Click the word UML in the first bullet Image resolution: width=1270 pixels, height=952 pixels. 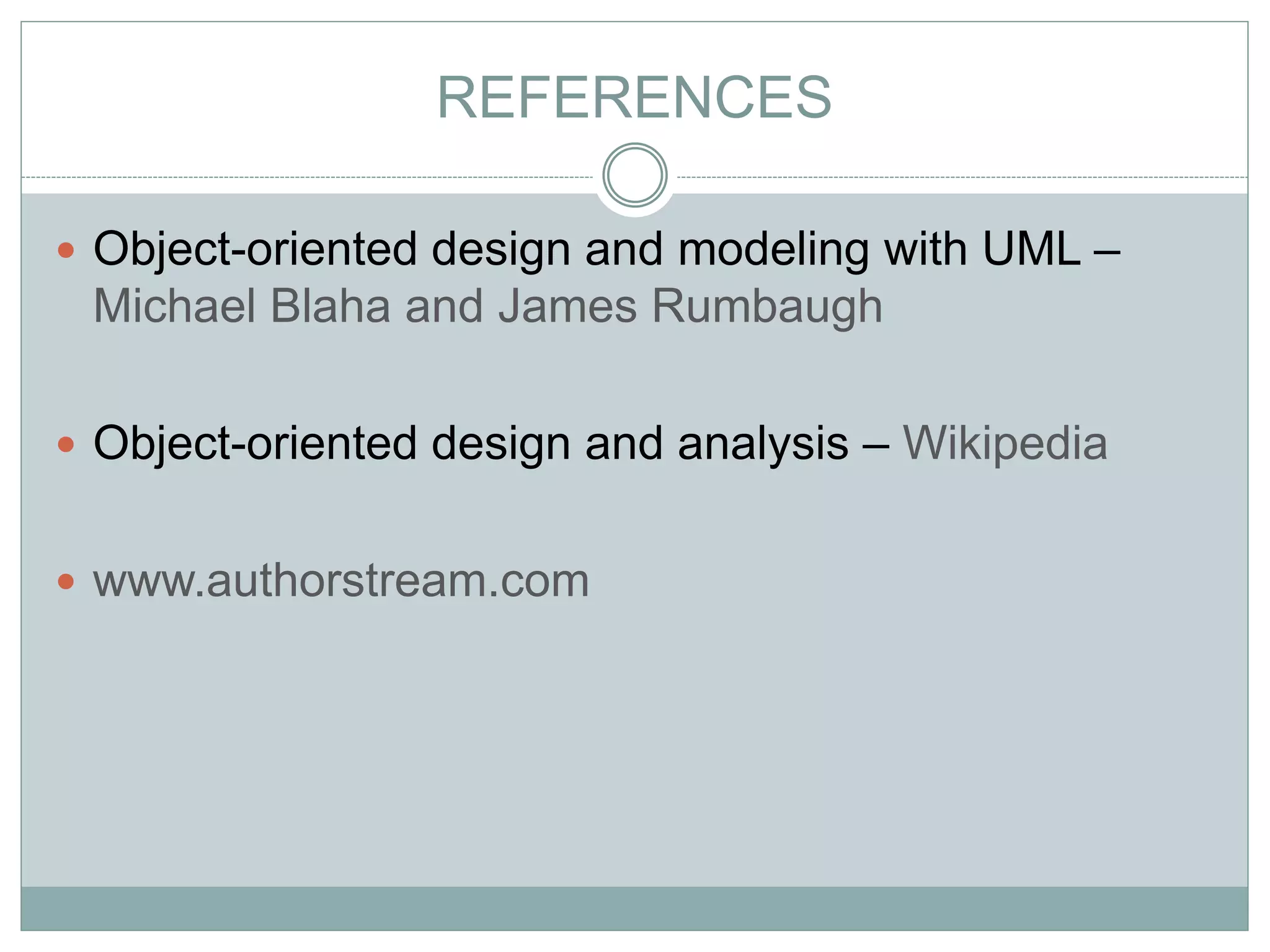pyautogui.click(x=1031, y=249)
